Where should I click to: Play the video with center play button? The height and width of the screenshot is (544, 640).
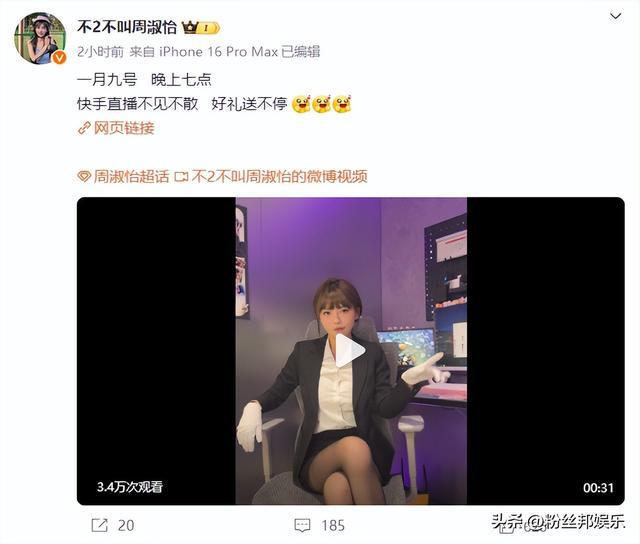tap(350, 351)
